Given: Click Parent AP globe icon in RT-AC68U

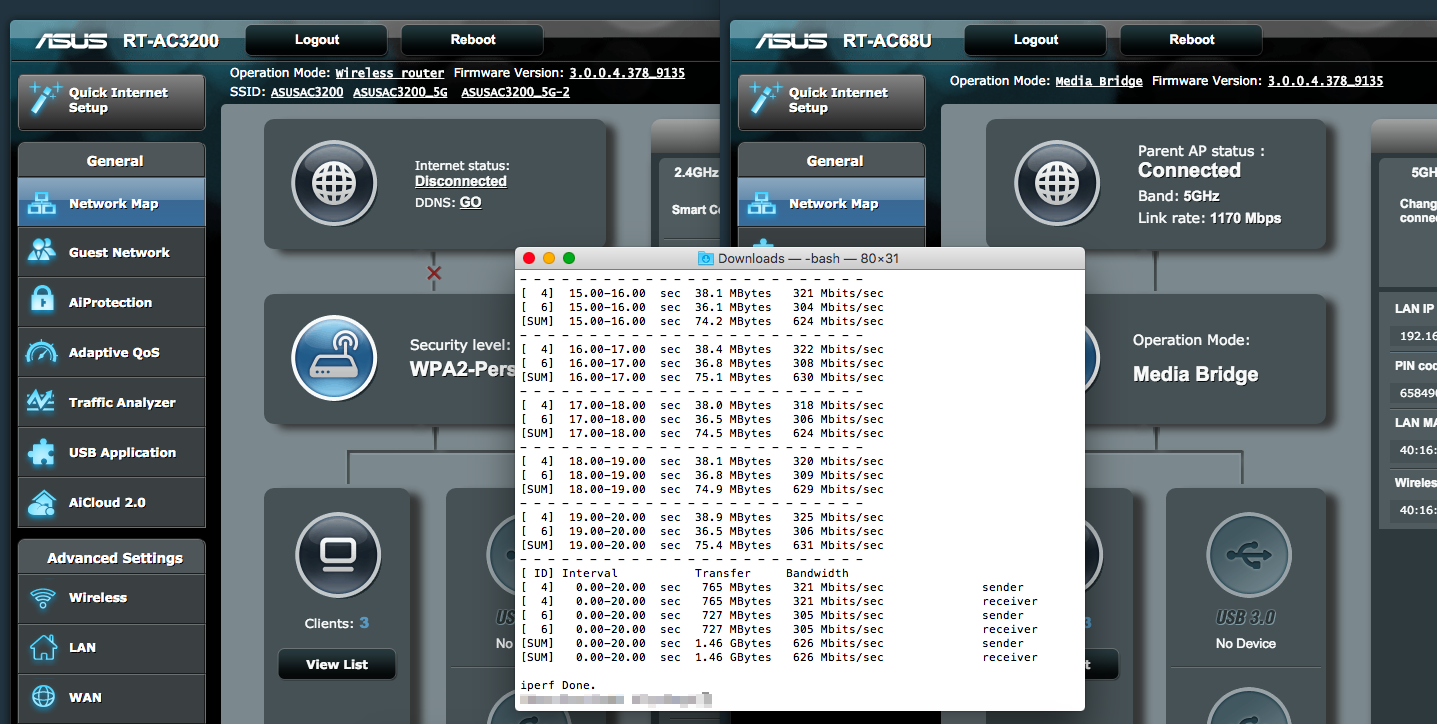Looking at the screenshot, I should (1056, 183).
